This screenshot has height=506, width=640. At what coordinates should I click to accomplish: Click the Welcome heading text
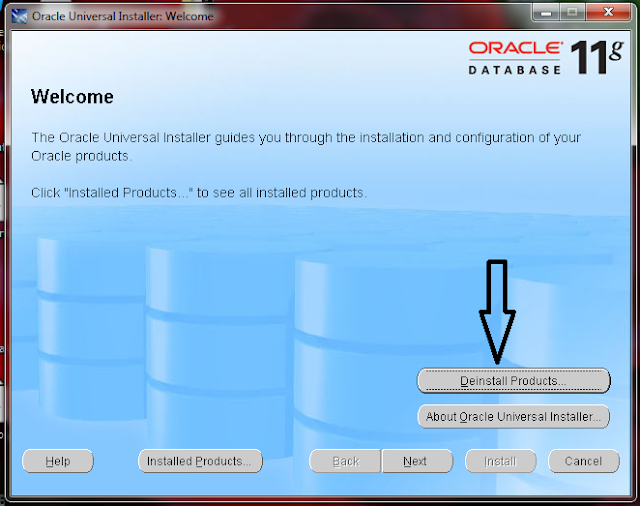pos(72,97)
